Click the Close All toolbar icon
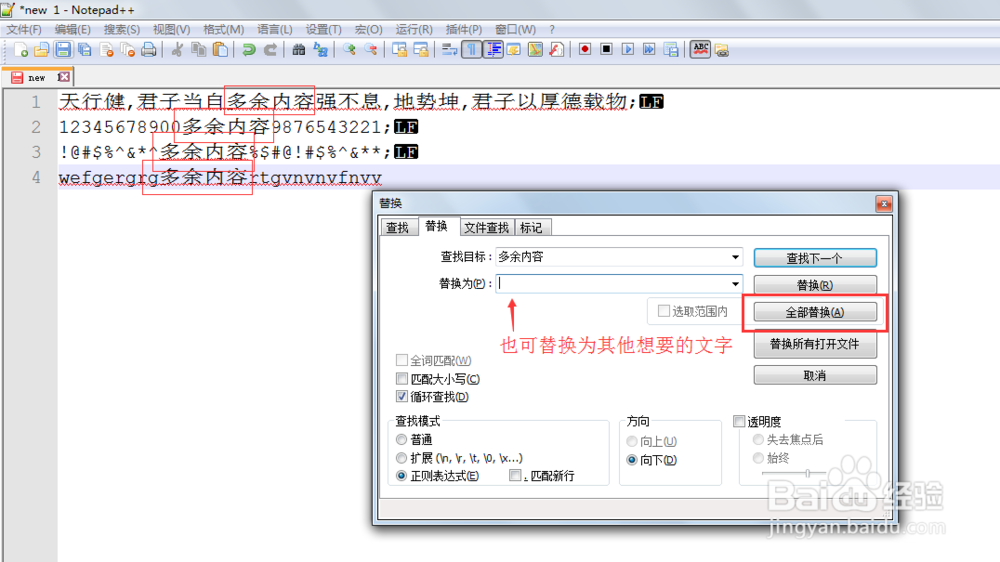The width and height of the screenshot is (1000, 562). [x=127, y=50]
